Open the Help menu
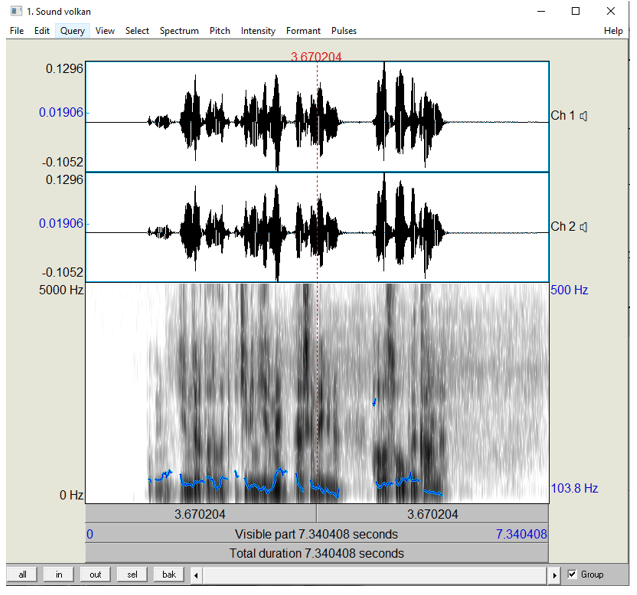Screen dimensions: 637x595 click(x=613, y=31)
